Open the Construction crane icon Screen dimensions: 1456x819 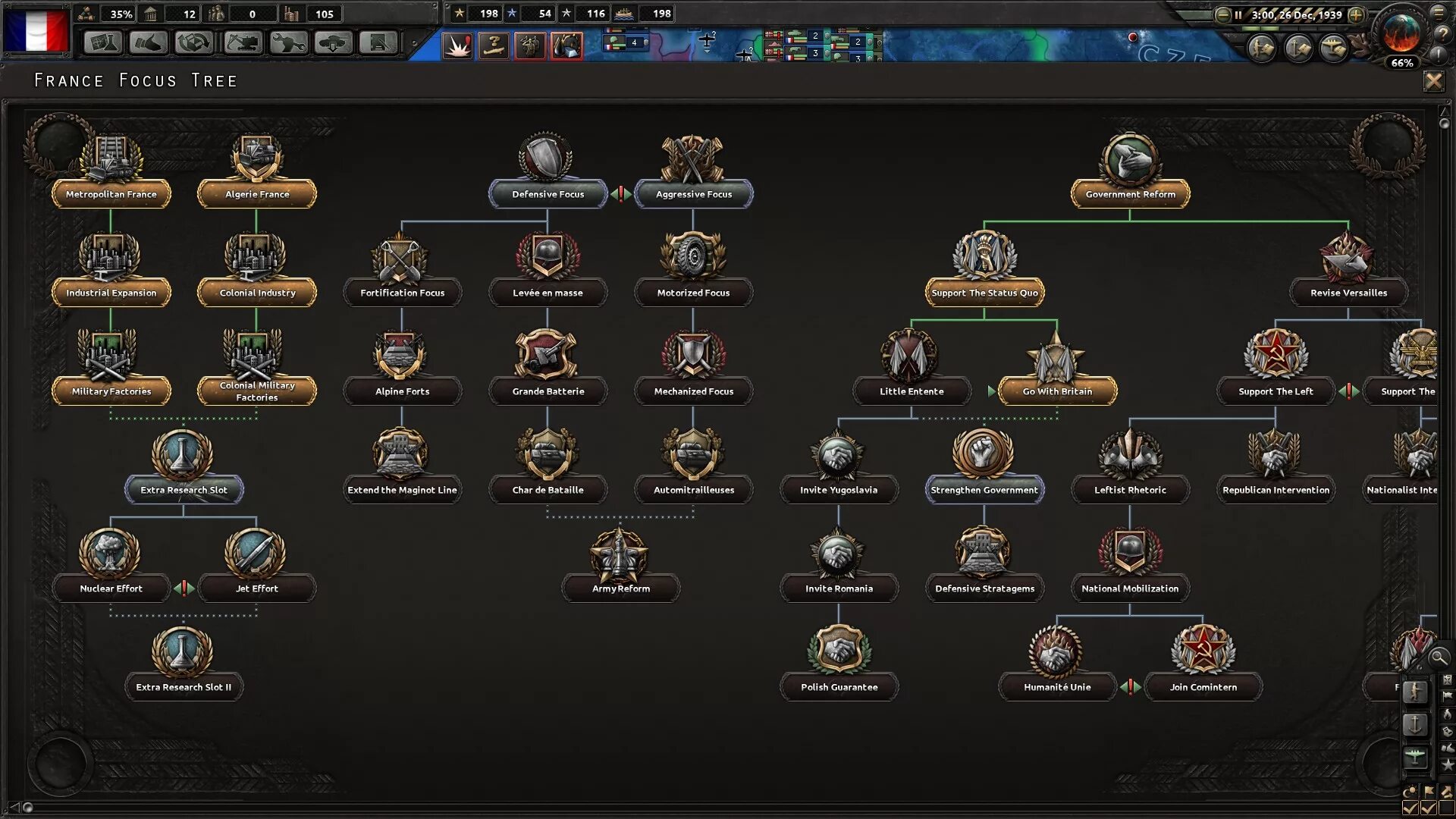coord(243,42)
